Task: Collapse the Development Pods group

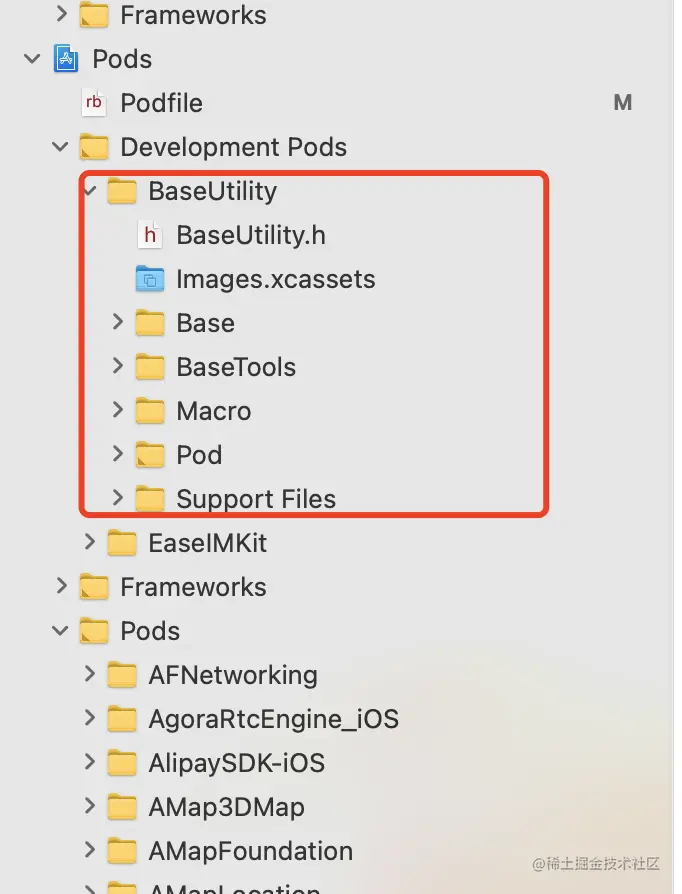Action: 61,147
